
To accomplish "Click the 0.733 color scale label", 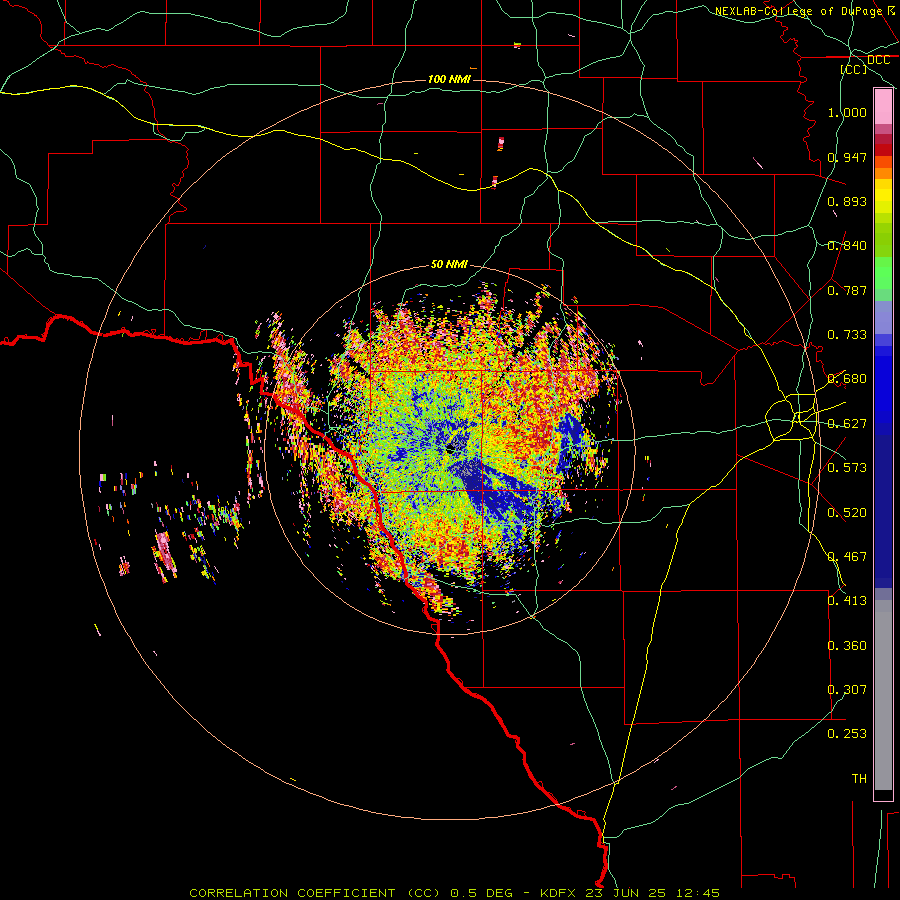I will 847,335.
